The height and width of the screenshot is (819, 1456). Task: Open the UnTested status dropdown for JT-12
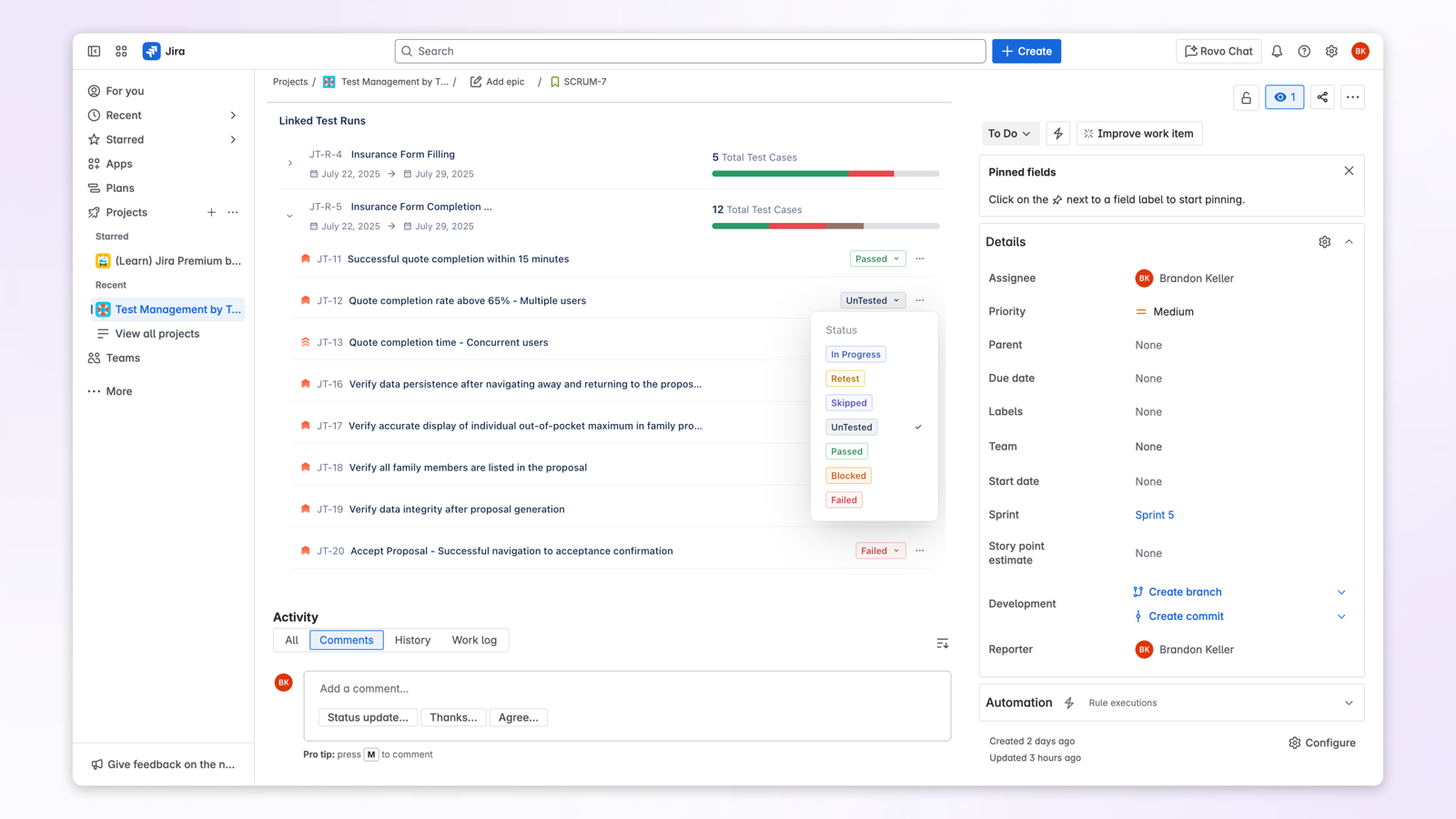point(873,300)
